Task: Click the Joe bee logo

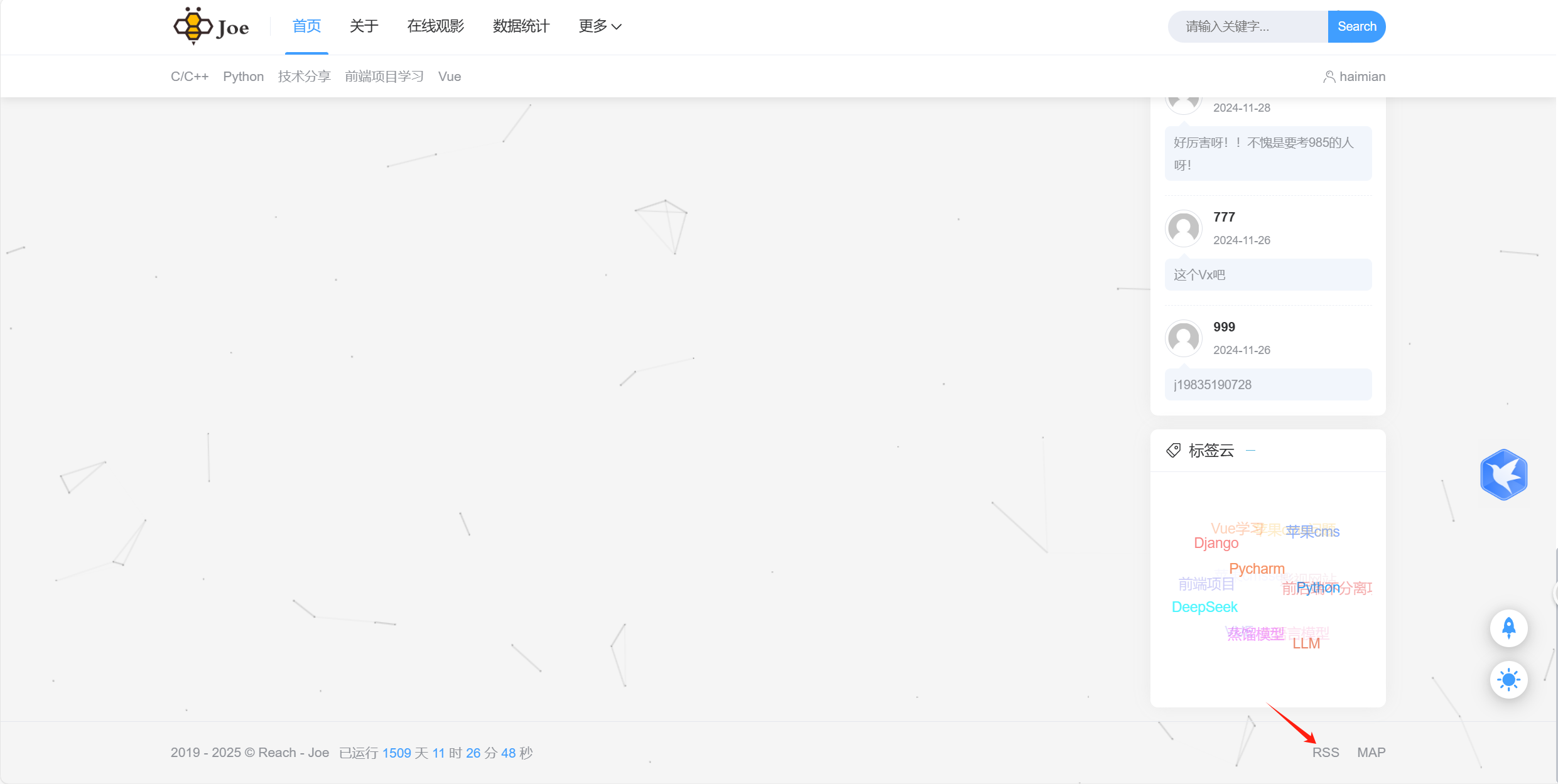Action: 211,26
